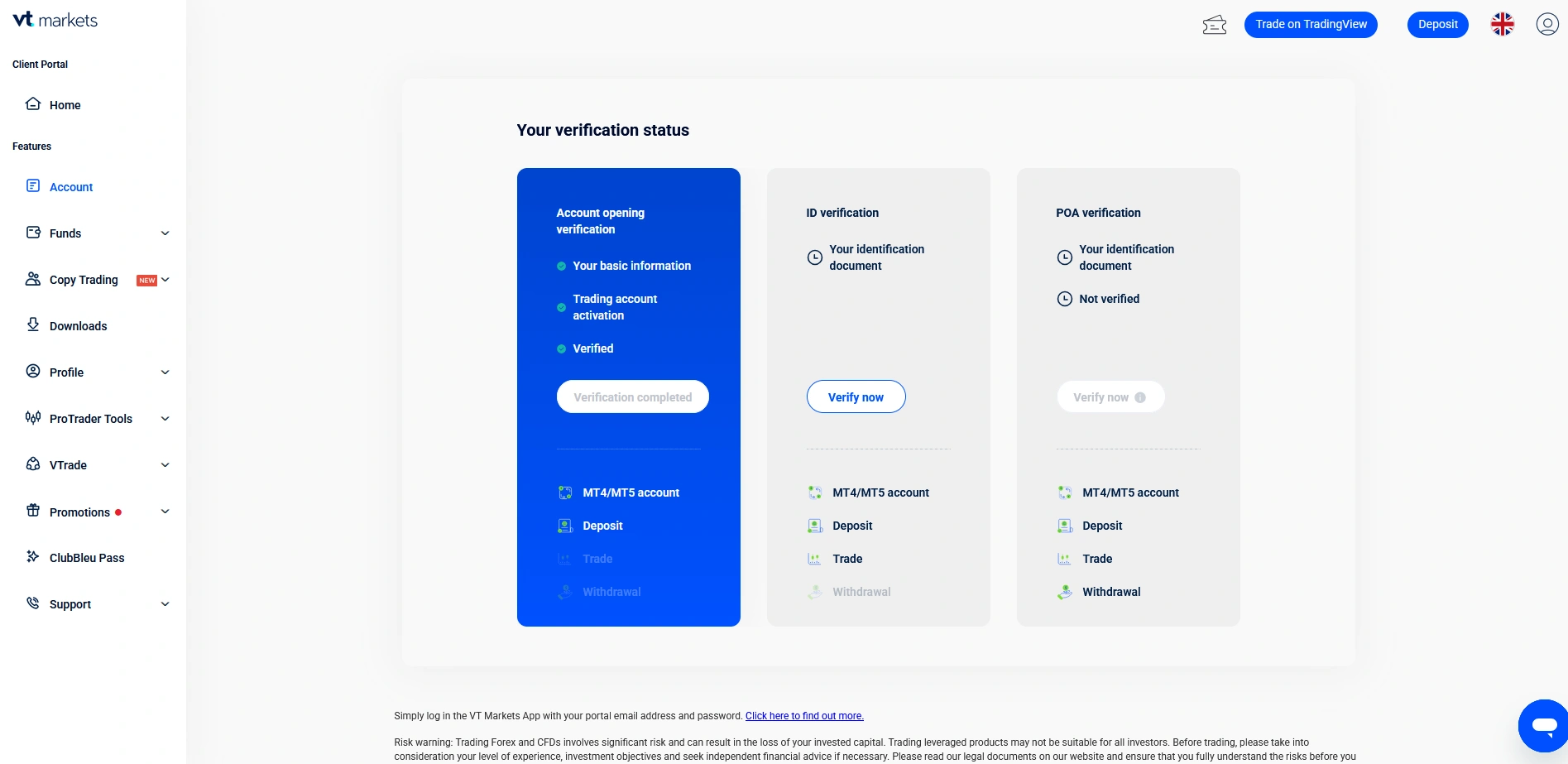Open the user profile avatar icon

(x=1546, y=24)
